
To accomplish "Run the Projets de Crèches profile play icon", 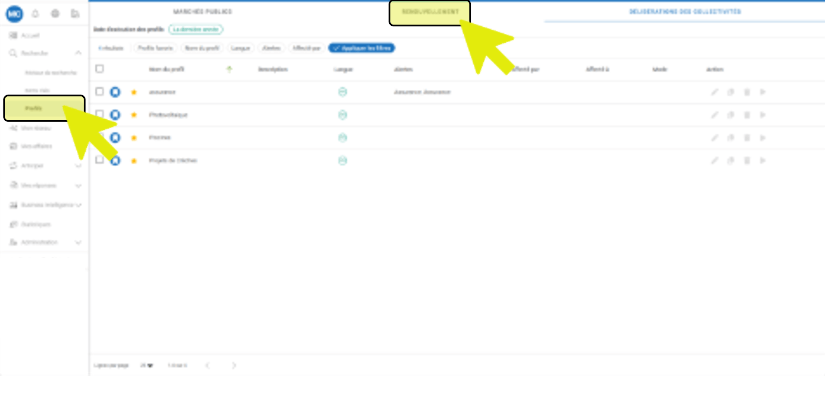I will [763, 160].
